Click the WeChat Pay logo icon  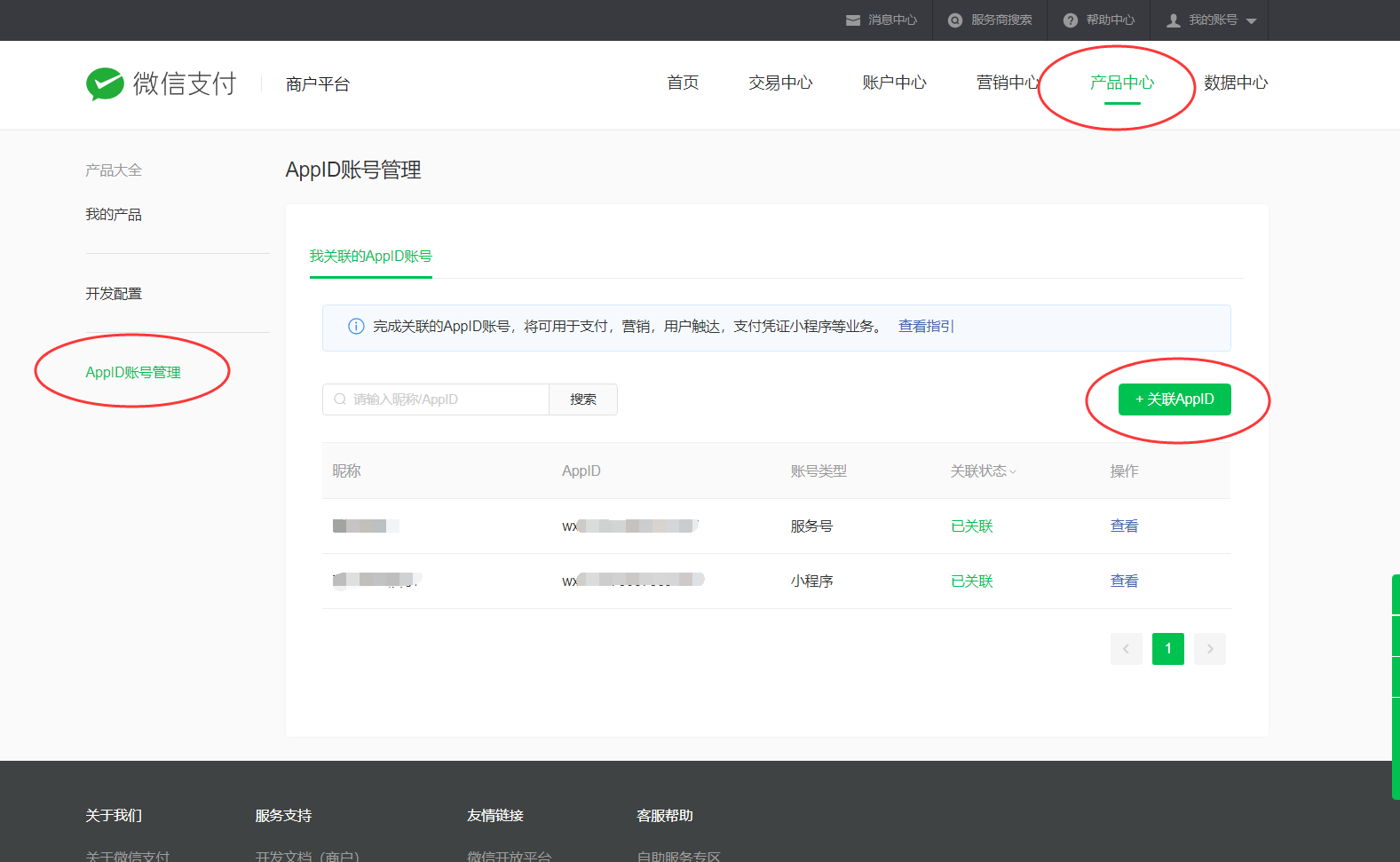coord(105,83)
